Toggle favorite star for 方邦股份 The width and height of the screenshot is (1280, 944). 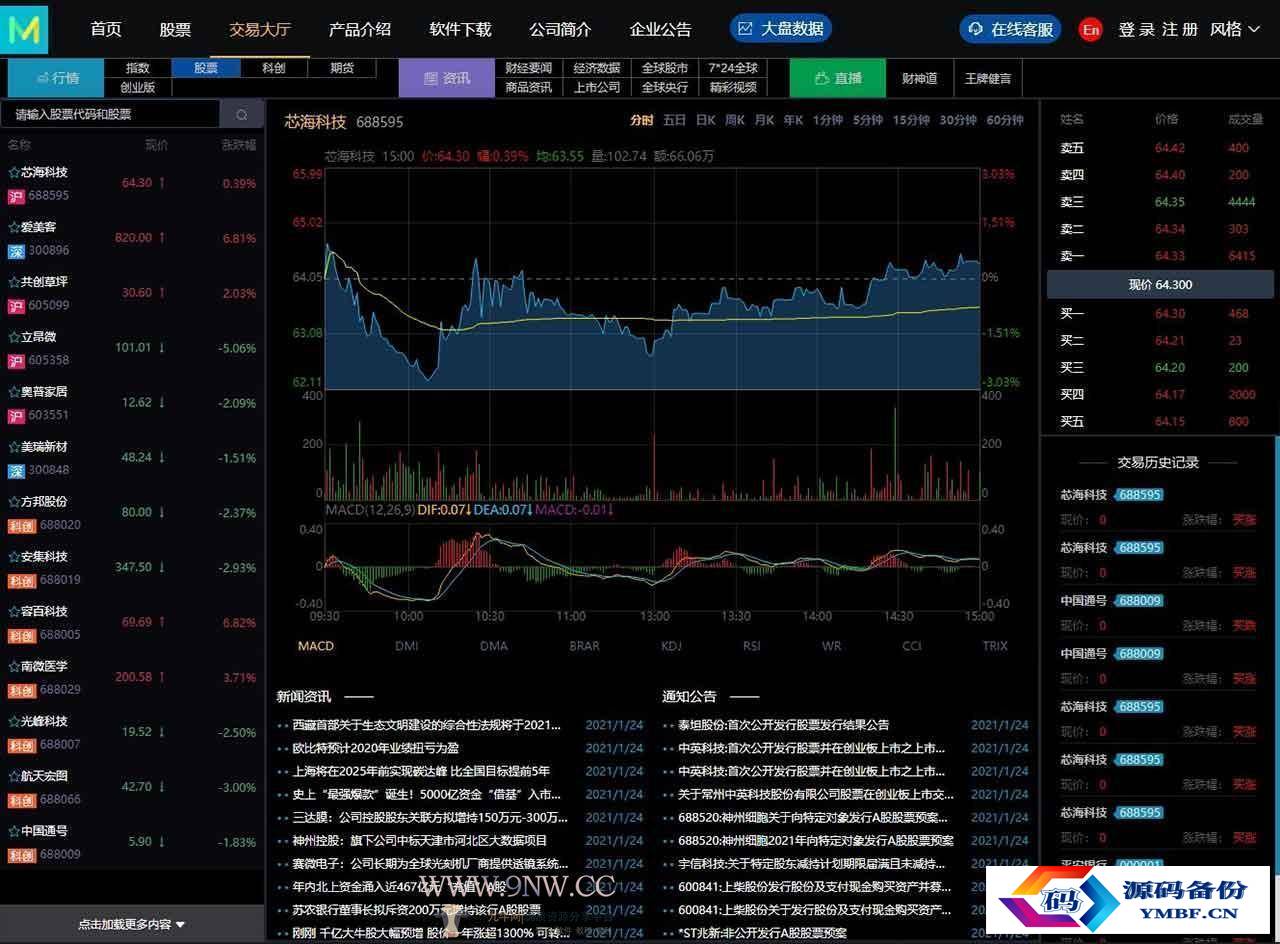(14, 502)
